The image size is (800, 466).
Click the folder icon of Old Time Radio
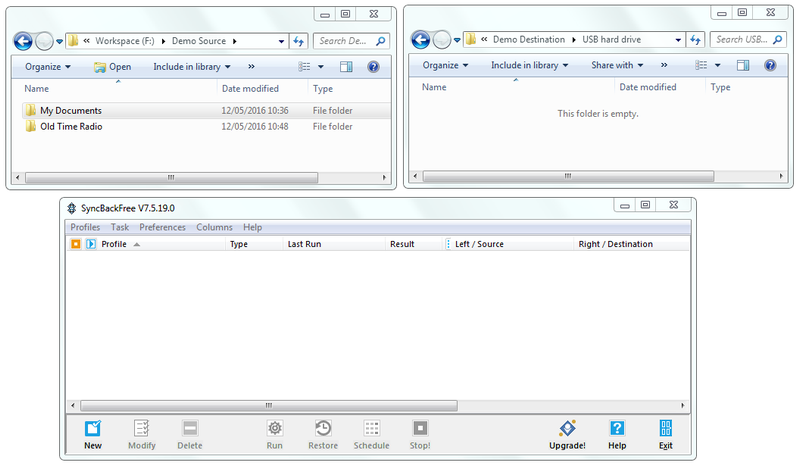31,126
